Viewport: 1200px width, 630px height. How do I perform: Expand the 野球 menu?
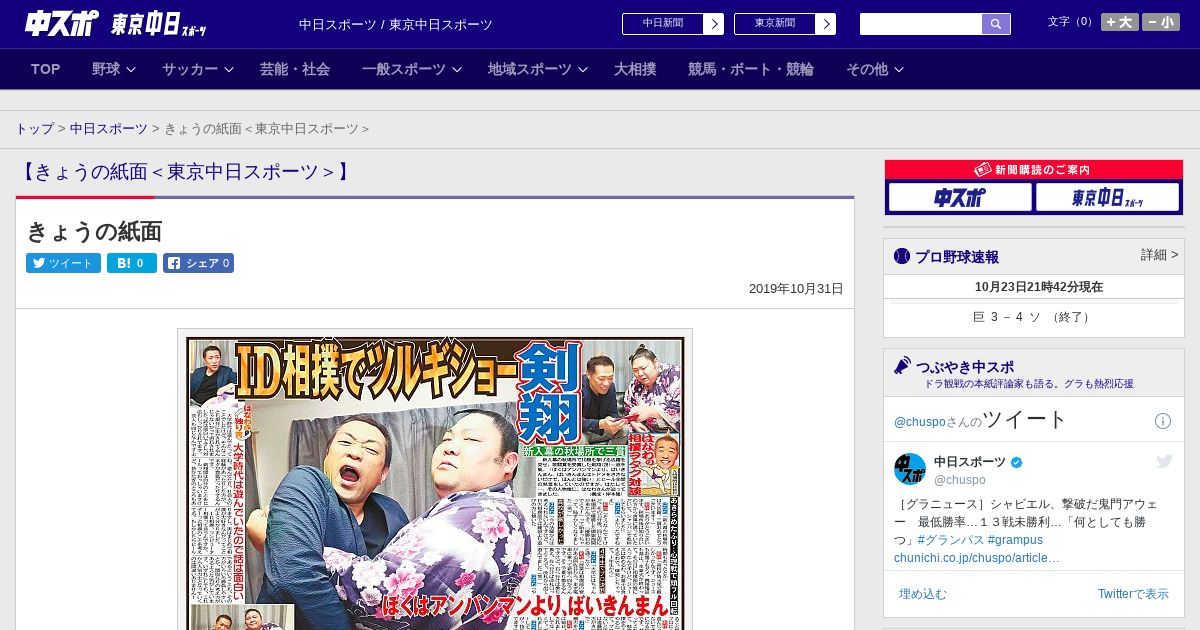click(x=114, y=69)
